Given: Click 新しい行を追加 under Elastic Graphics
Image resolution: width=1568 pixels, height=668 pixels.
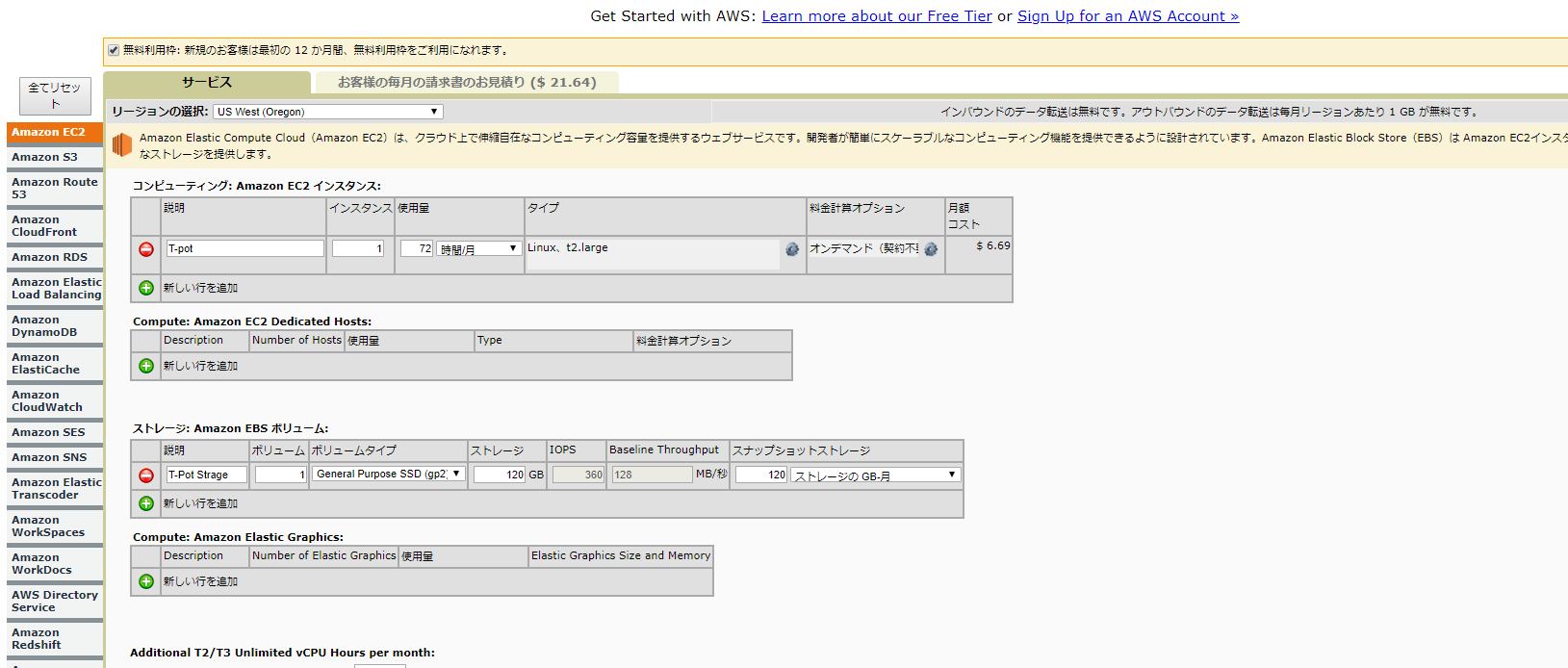Looking at the screenshot, I should click(x=200, y=581).
